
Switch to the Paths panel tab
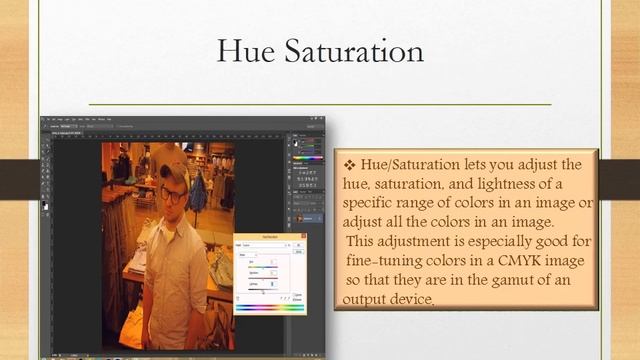point(309,192)
